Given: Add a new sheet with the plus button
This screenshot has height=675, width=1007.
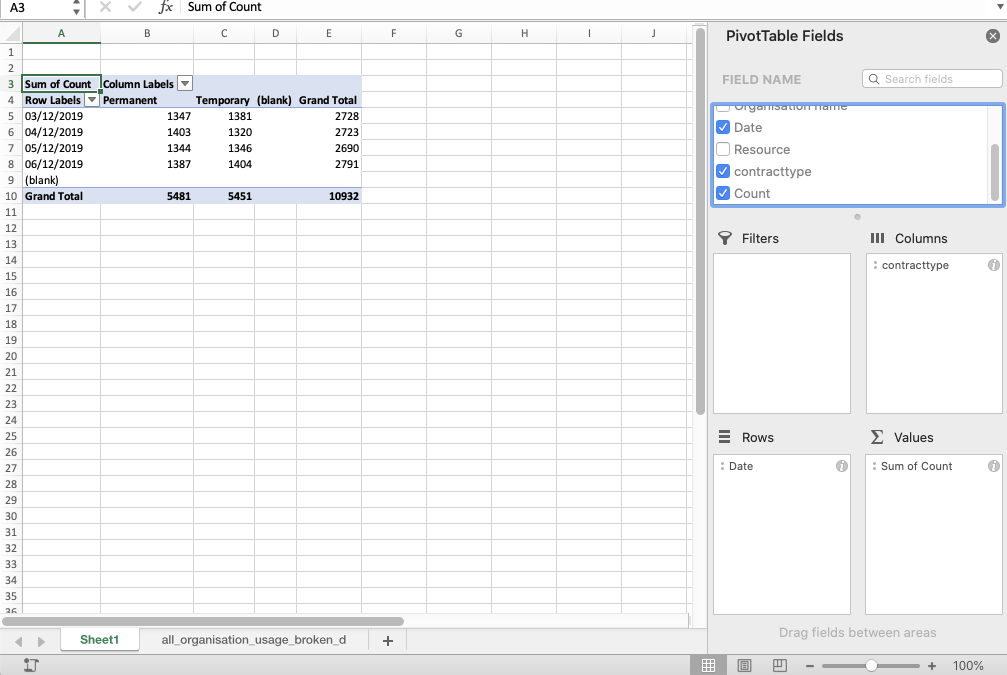Looking at the screenshot, I should pos(387,639).
